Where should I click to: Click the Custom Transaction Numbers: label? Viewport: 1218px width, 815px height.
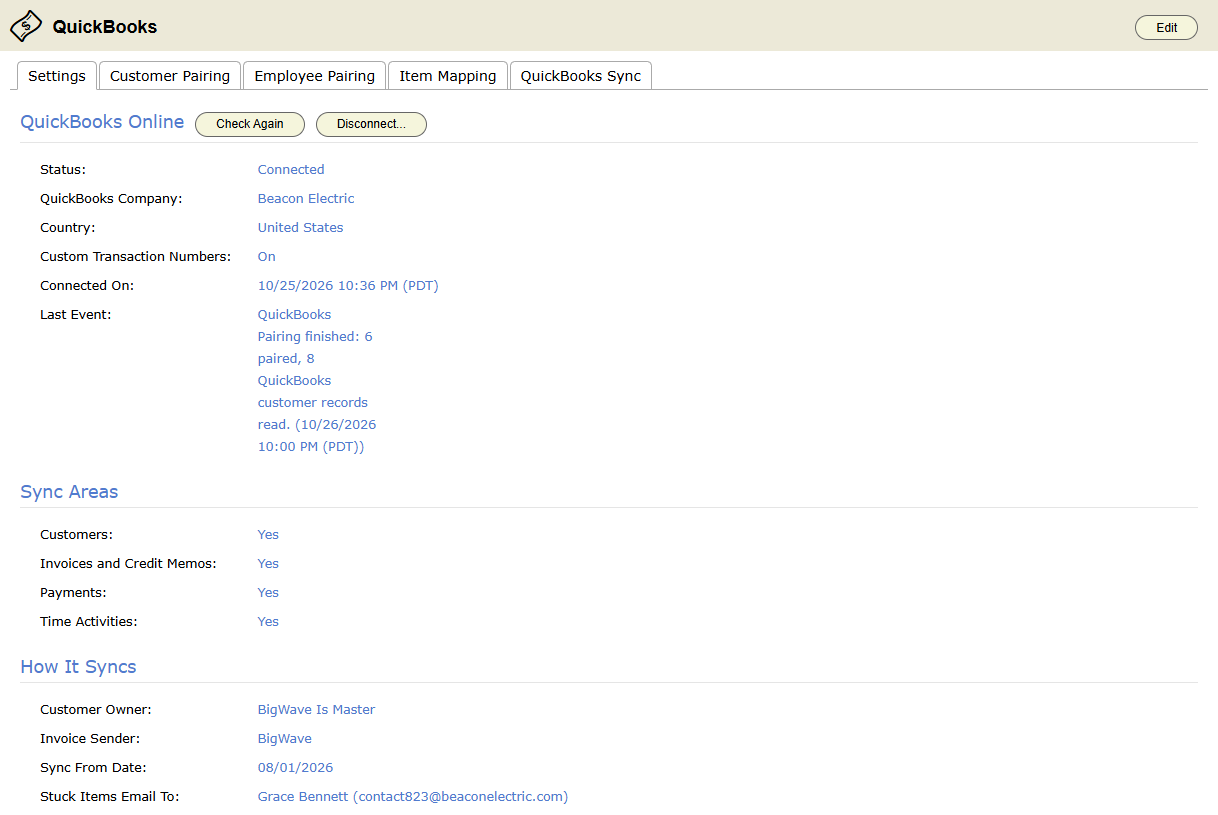[135, 257]
